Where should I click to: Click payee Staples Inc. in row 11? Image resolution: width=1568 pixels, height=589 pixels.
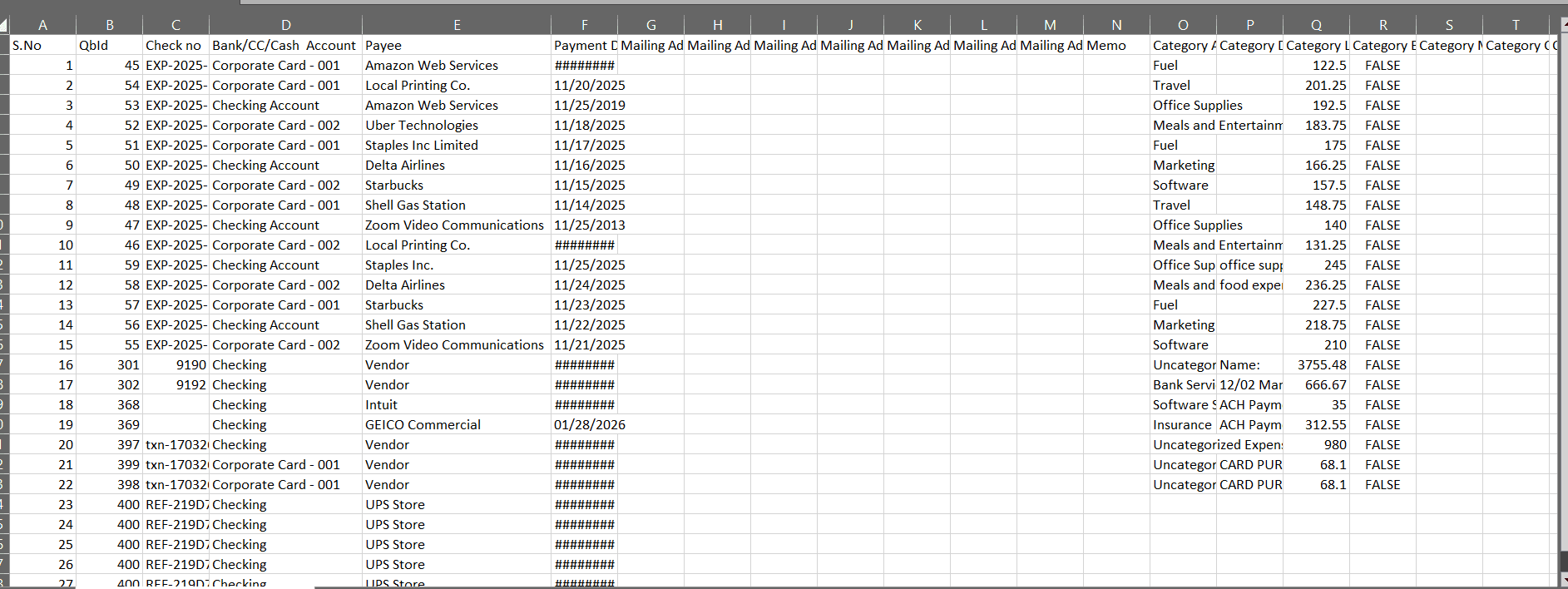pyautogui.click(x=457, y=265)
